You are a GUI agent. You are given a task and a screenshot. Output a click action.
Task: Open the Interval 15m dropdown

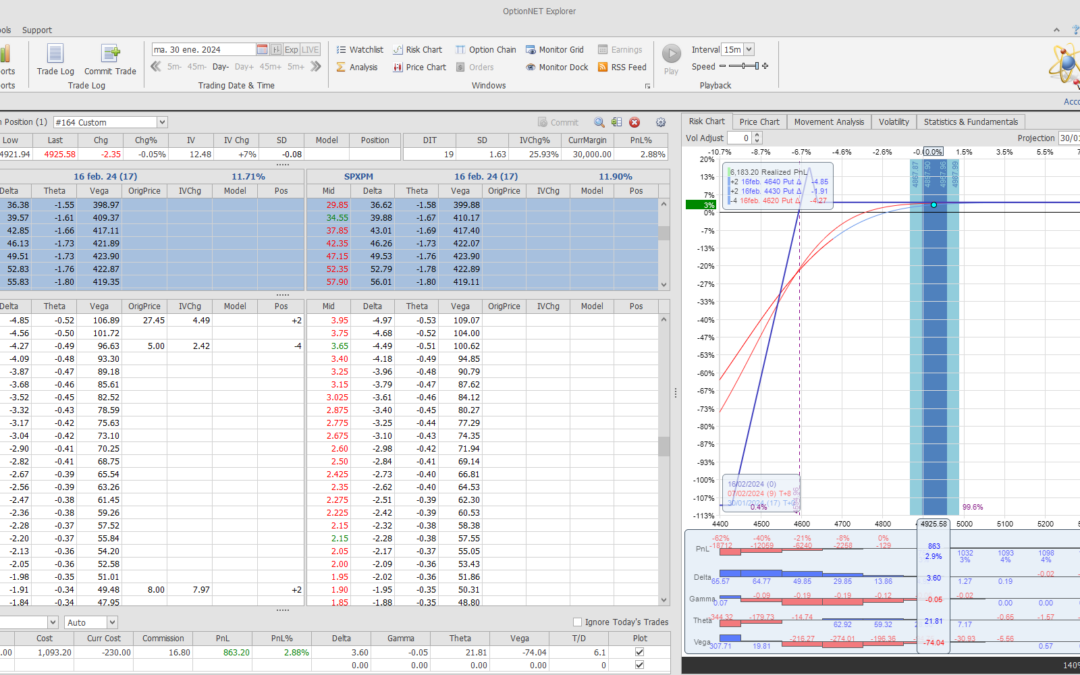[x=749, y=49]
